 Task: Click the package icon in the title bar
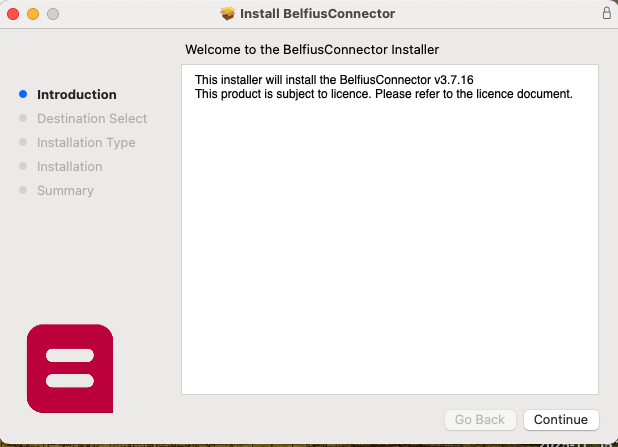point(227,14)
